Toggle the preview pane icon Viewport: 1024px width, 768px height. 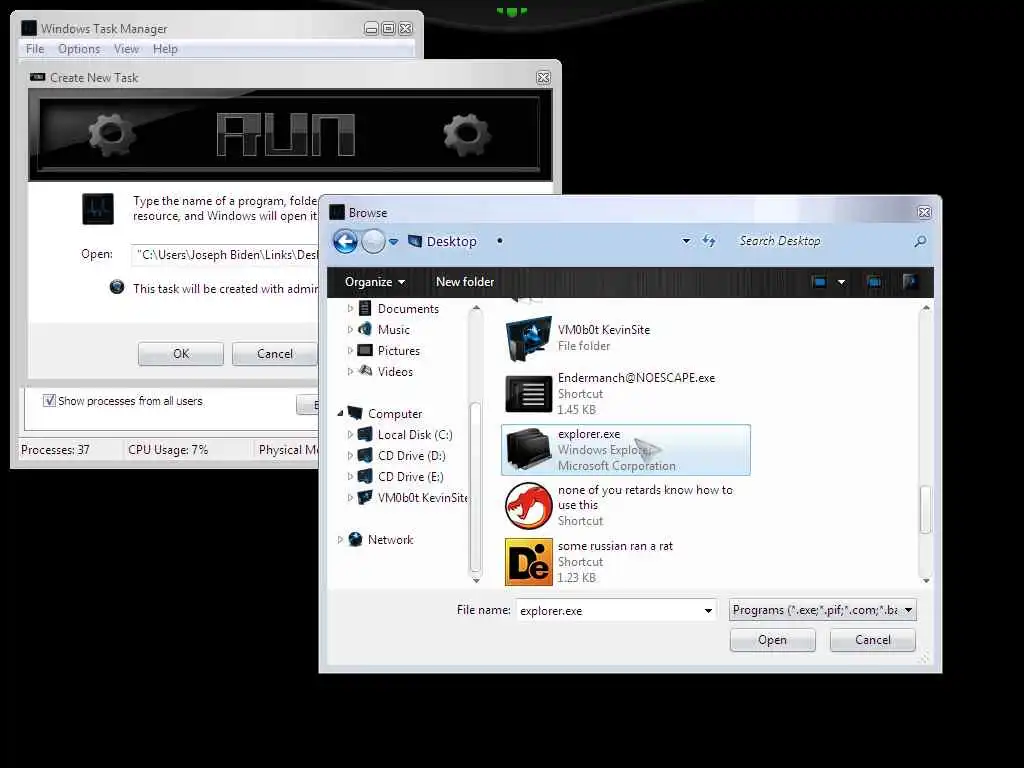874,282
